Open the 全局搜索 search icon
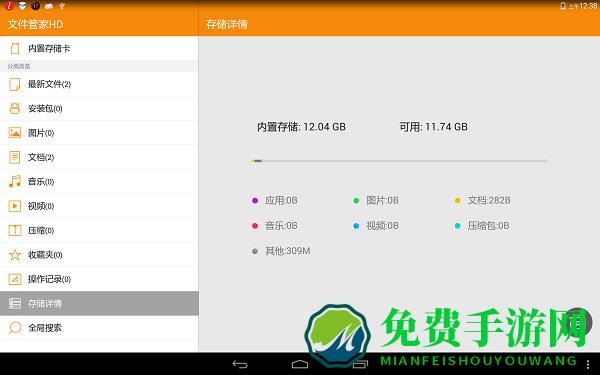The width and height of the screenshot is (600, 375). click(x=15, y=328)
